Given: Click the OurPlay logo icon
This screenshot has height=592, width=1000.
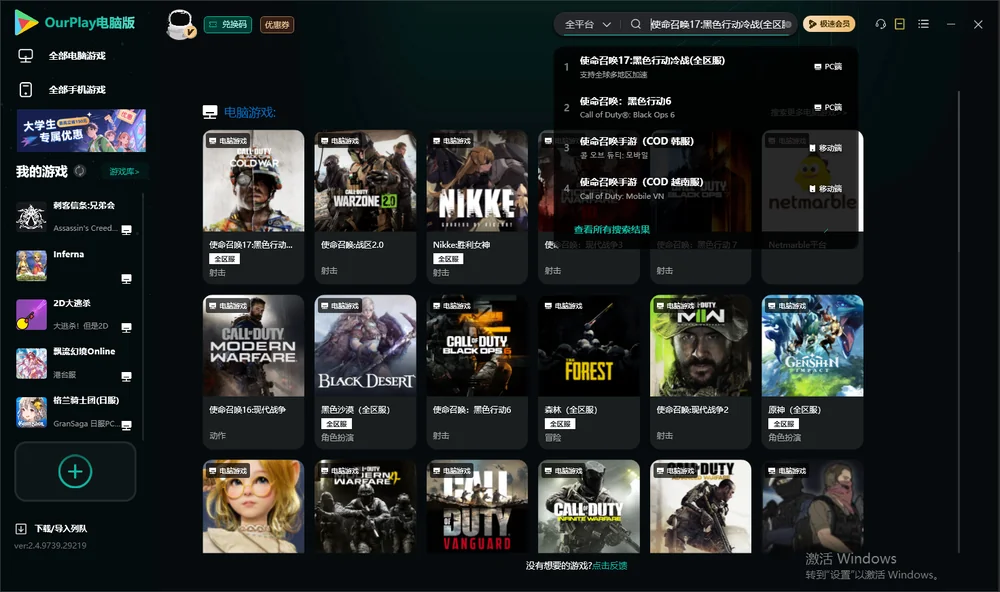Looking at the screenshot, I should (x=26, y=22).
